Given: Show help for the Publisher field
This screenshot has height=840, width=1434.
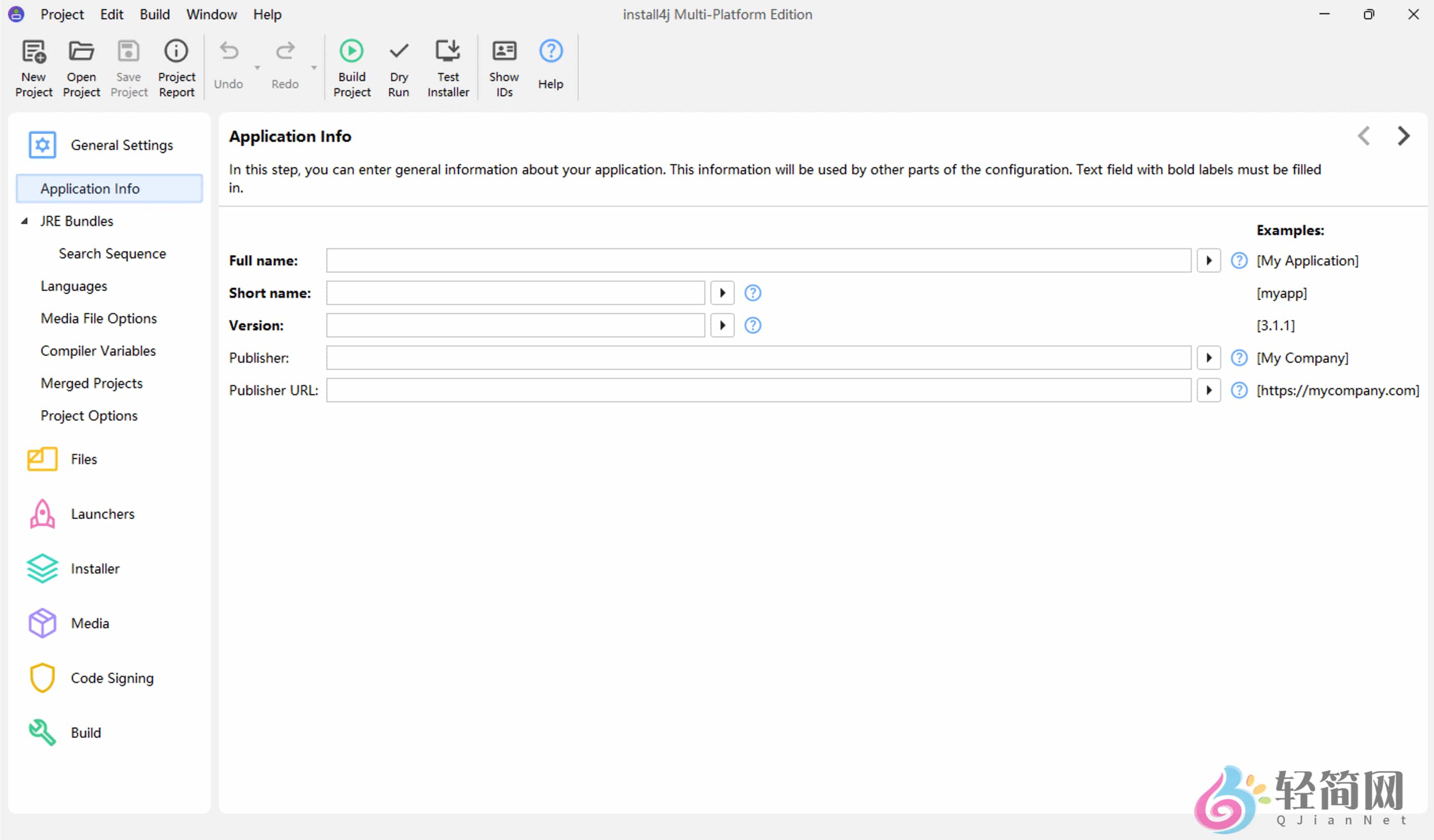Looking at the screenshot, I should [1239, 358].
